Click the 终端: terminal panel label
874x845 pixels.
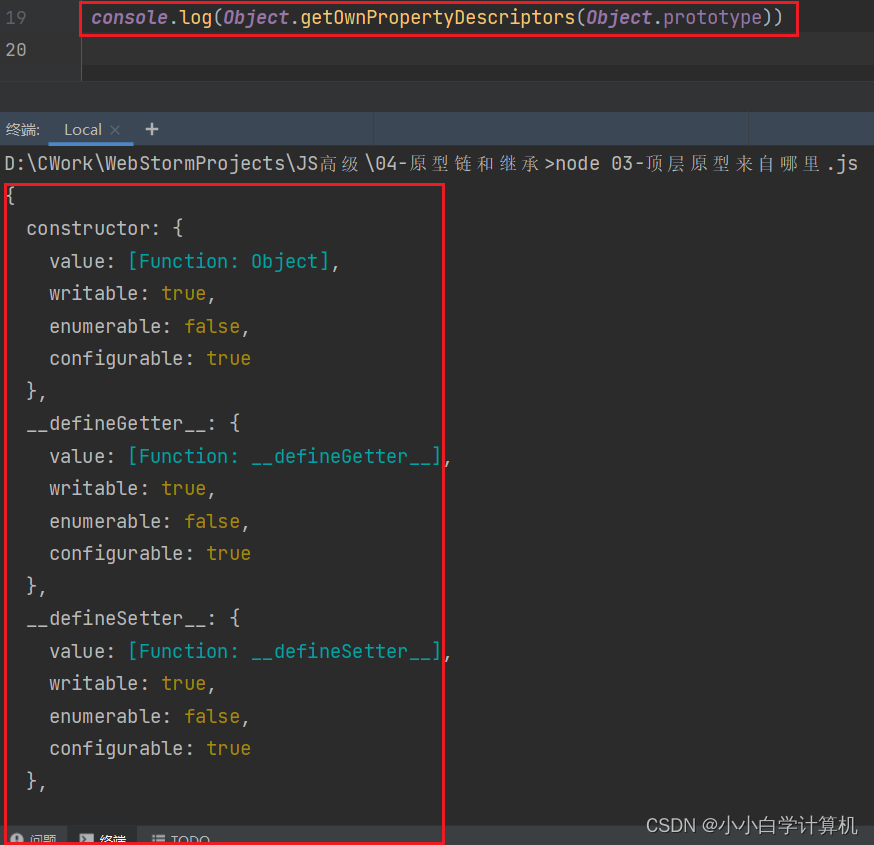[x=23, y=130]
